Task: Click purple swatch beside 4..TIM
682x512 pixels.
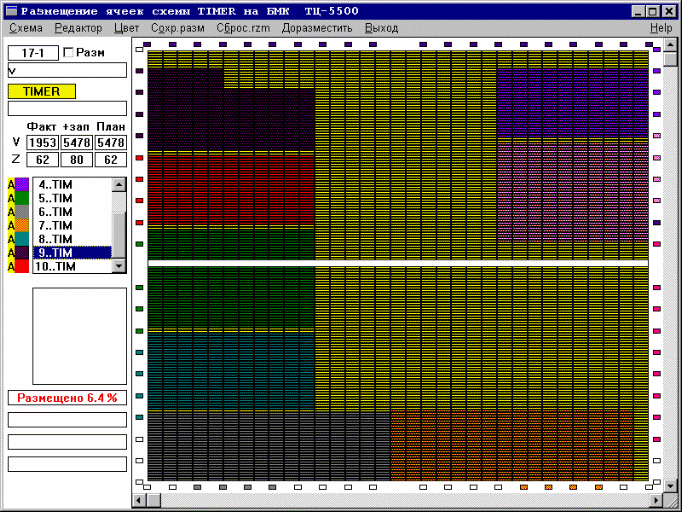Action: (22, 184)
